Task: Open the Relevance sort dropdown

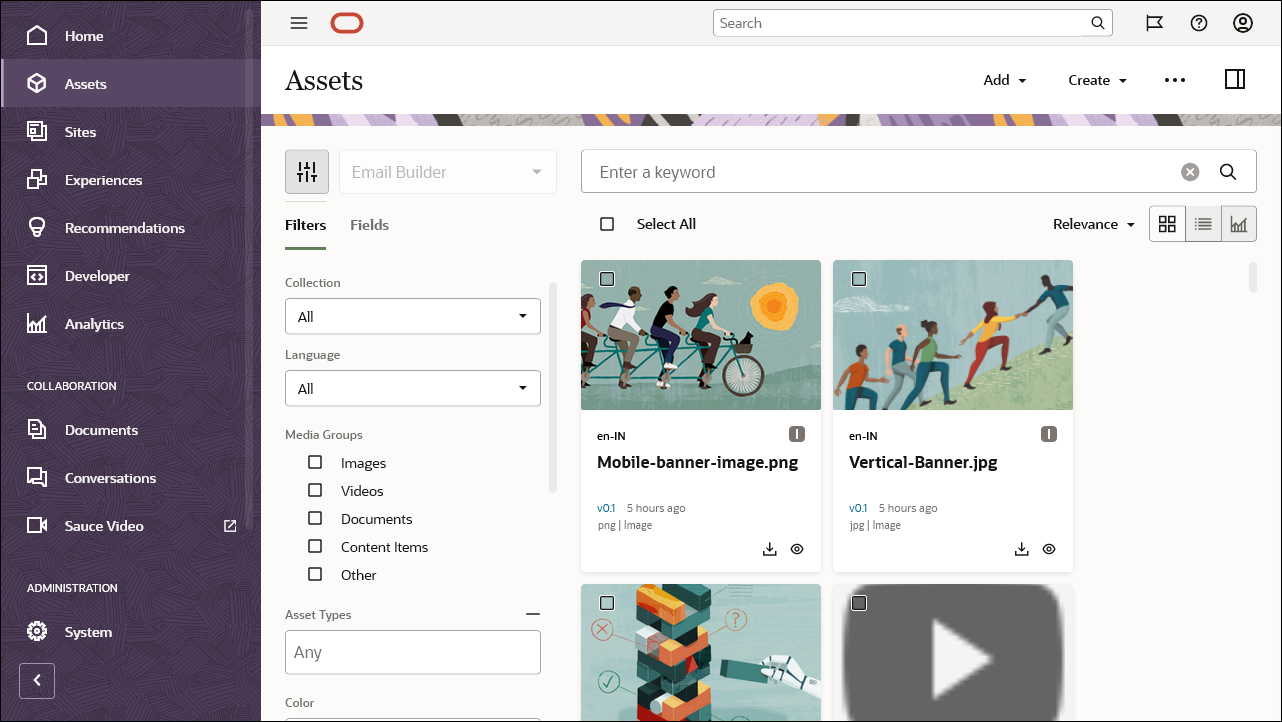Action: pyautogui.click(x=1093, y=224)
